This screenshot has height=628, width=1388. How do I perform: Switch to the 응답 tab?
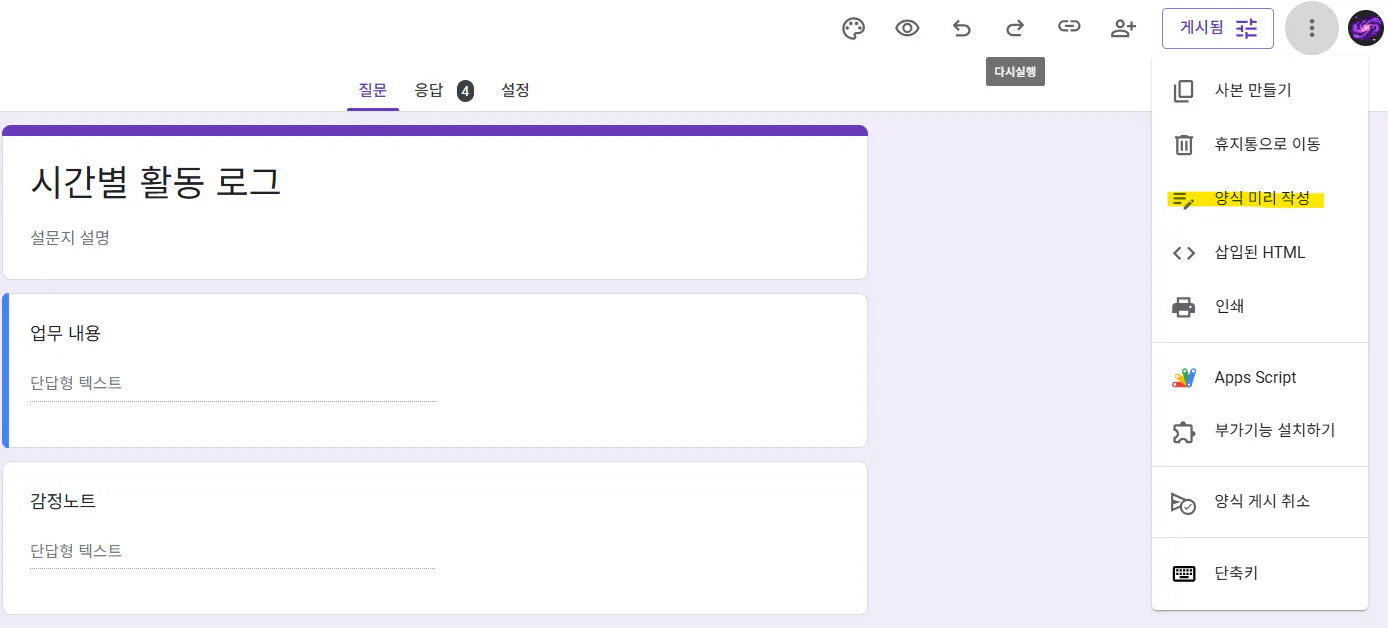pos(431,90)
